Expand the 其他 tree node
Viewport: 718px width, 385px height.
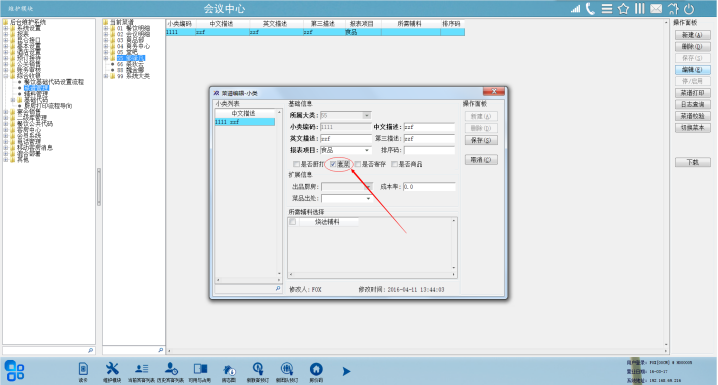(x=6, y=160)
